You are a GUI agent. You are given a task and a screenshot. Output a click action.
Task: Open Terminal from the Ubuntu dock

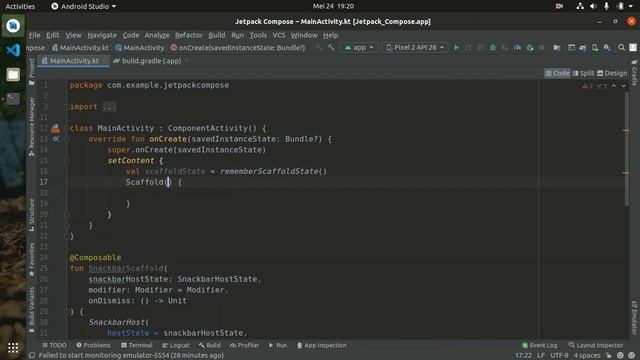pyautogui.click(x=13, y=99)
